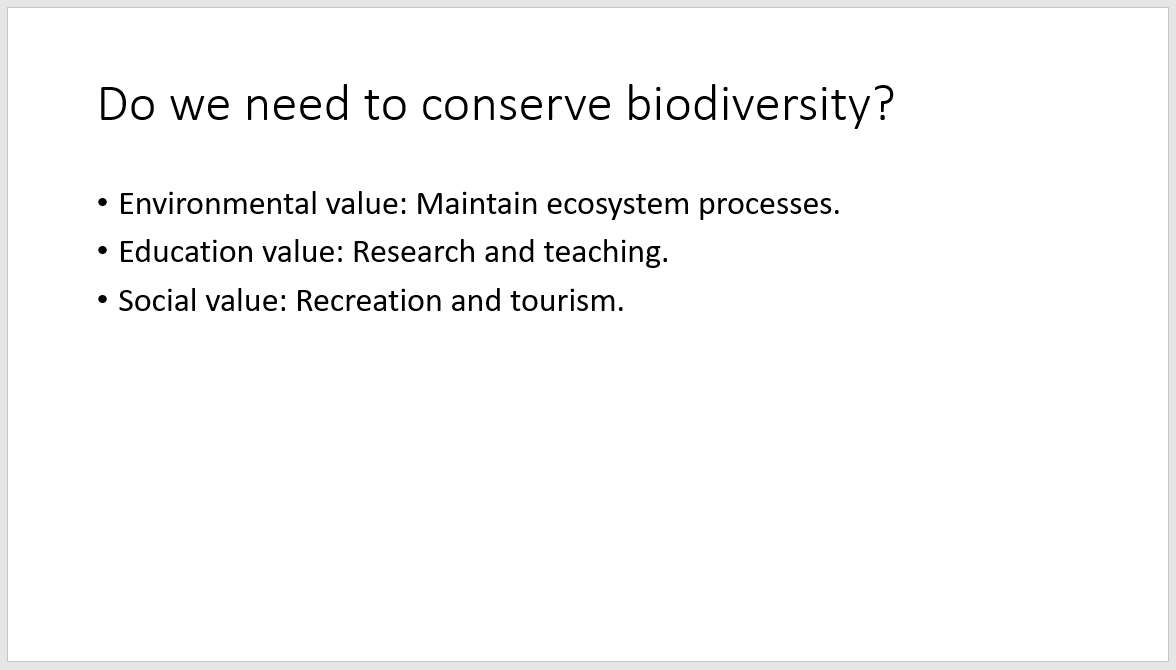Click the bullet marker before "Social value"
This screenshot has width=1176, height=670.
click(x=103, y=299)
